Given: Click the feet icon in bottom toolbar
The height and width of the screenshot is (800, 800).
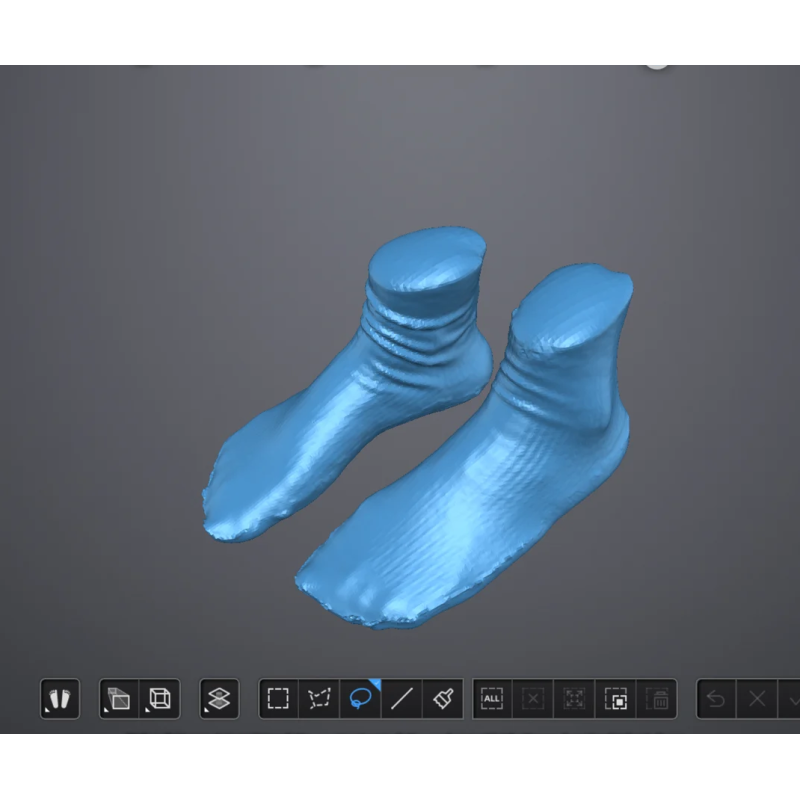Looking at the screenshot, I should point(60,698).
